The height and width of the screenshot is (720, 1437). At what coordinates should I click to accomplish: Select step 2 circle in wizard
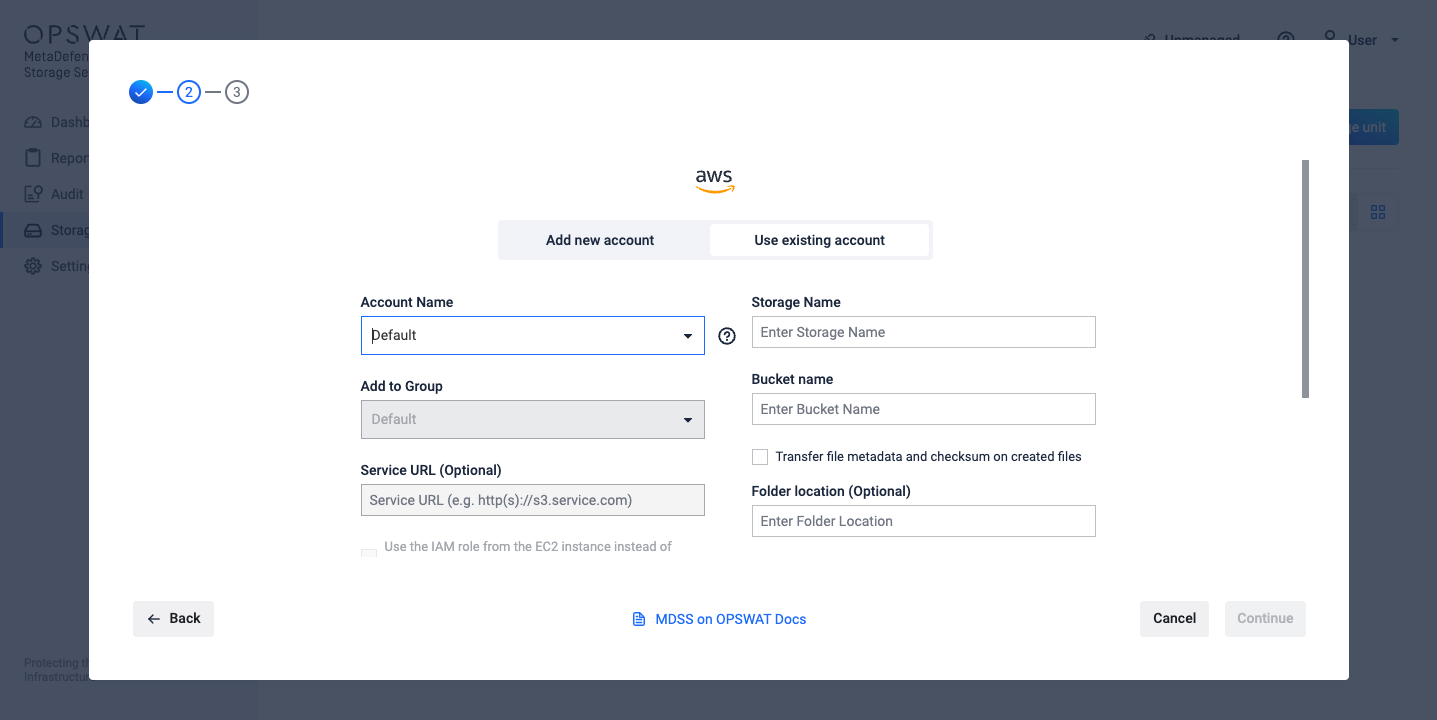(189, 92)
